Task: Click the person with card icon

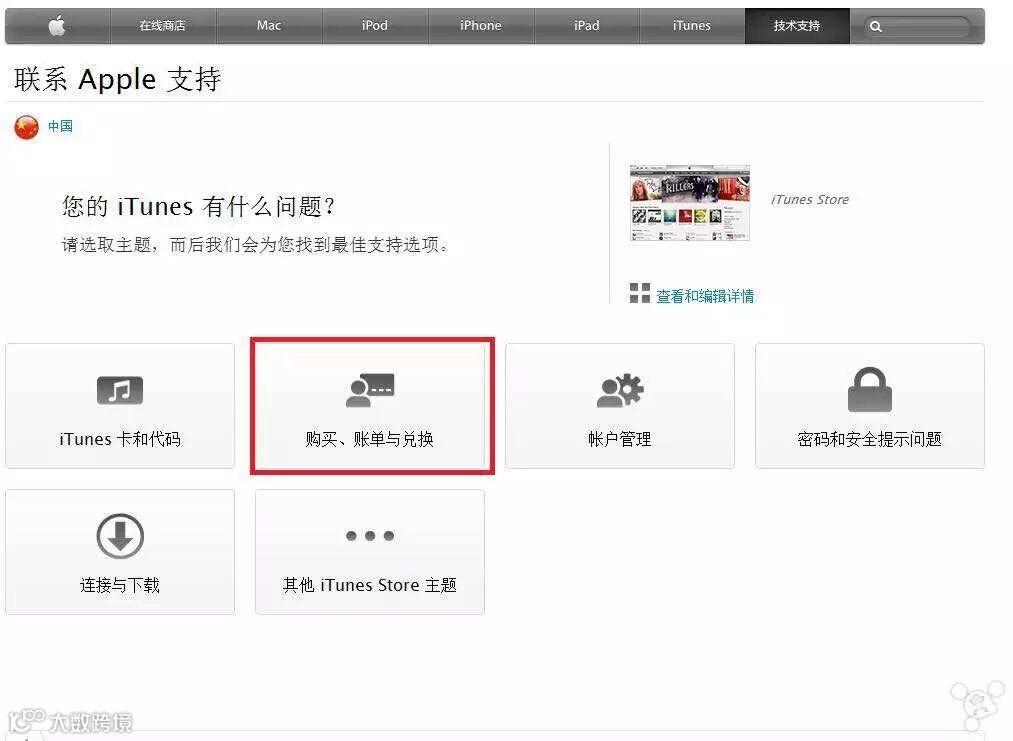Action: pyautogui.click(x=370, y=390)
